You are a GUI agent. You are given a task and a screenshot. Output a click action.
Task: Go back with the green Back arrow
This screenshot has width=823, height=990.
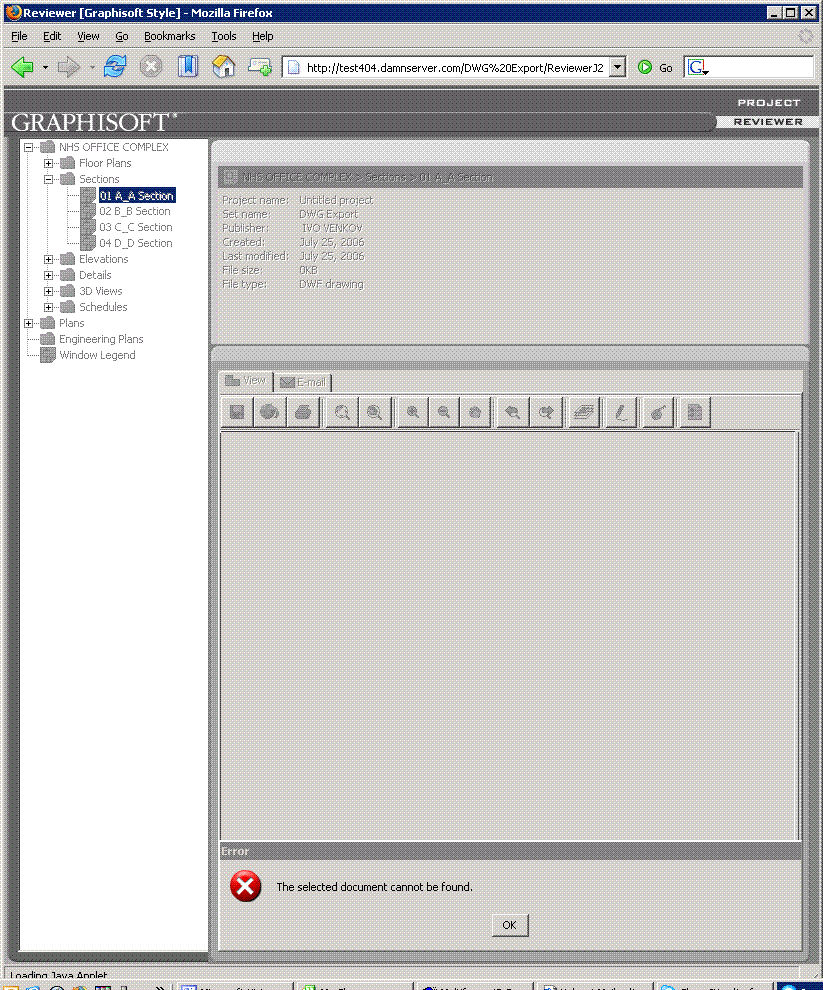tap(23, 67)
